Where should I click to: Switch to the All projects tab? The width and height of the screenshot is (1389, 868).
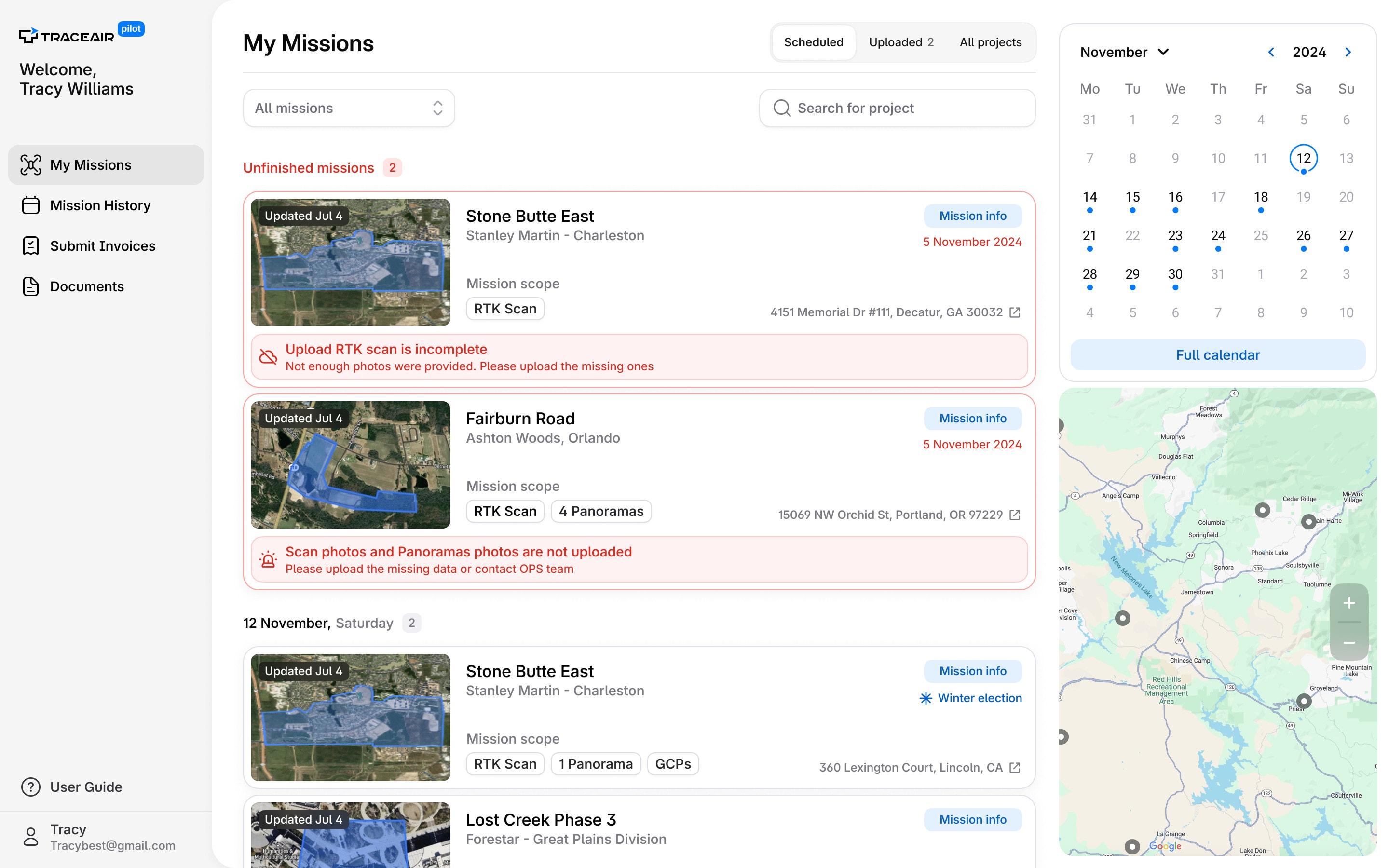coord(990,42)
